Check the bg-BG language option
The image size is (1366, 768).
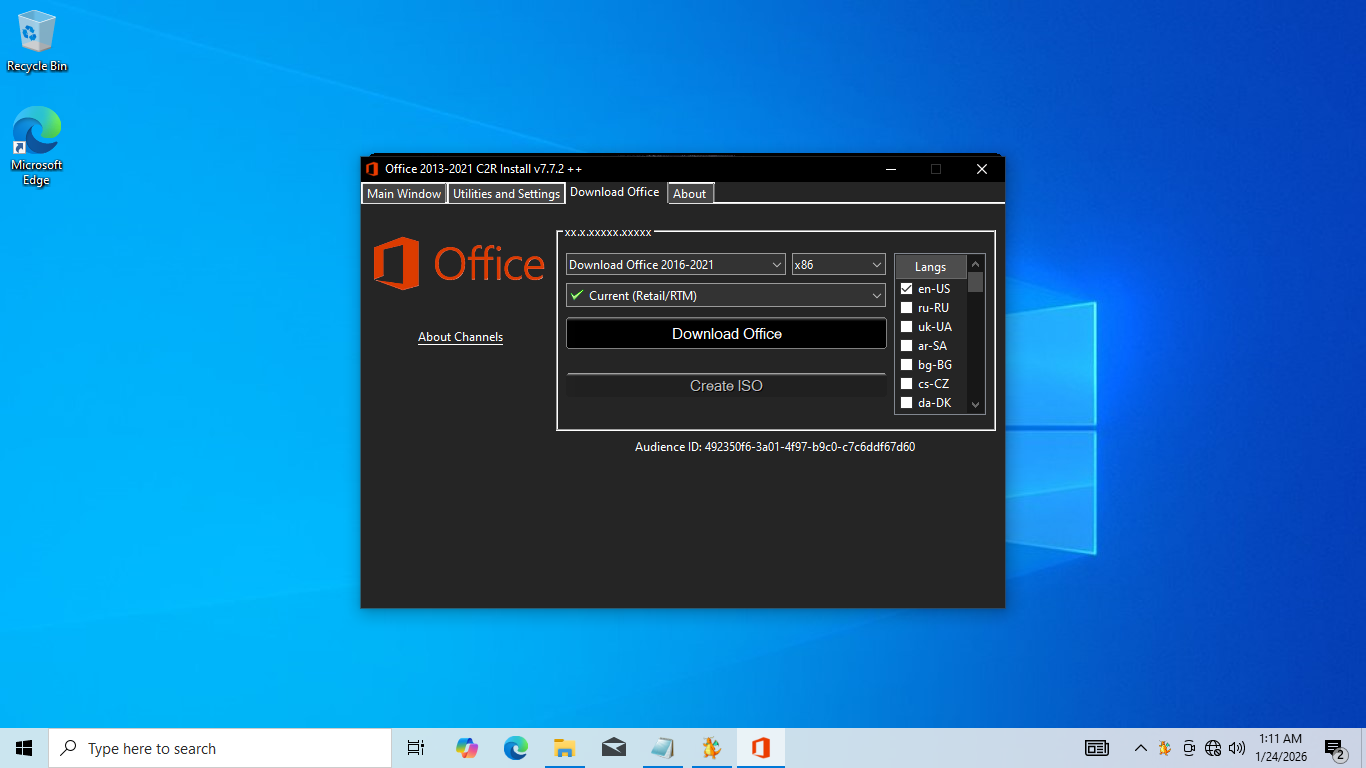[x=907, y=365]
